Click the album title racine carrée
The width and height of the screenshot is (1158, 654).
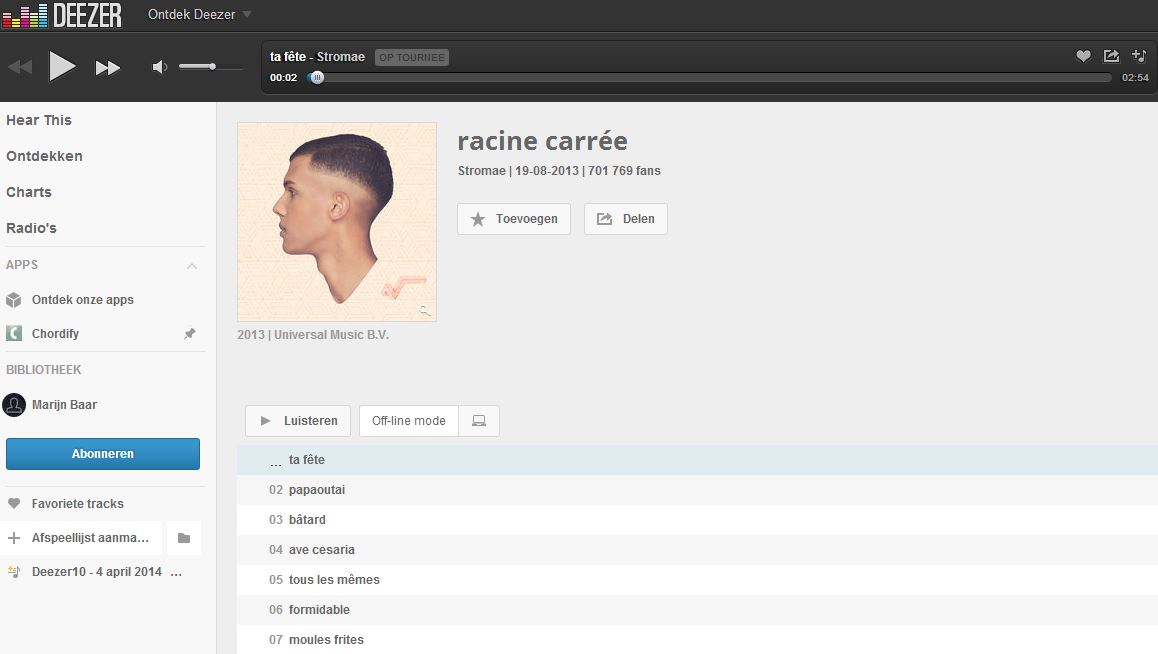[543, 141]
